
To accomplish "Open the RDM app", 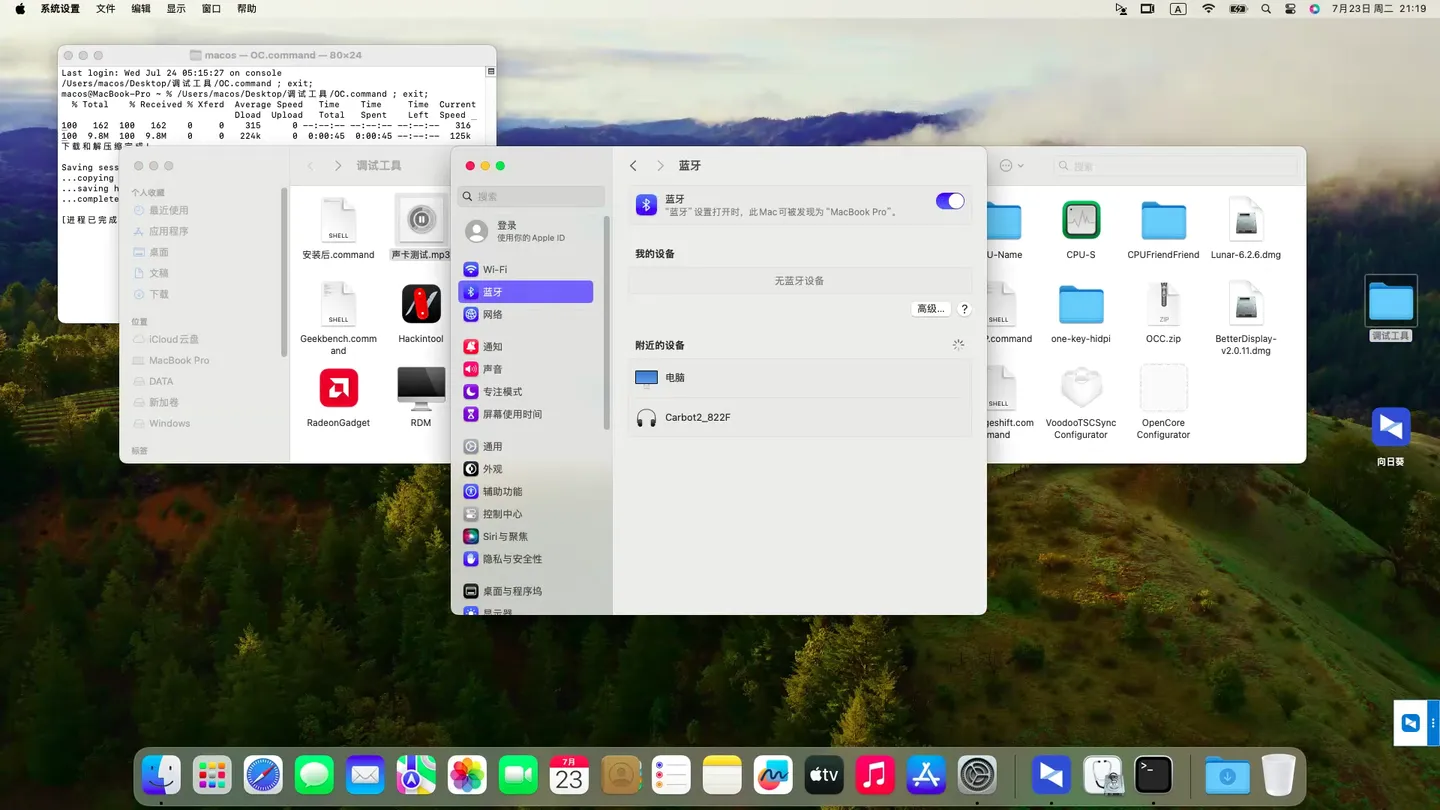I will pyautogui.click(x=420, y=389).
